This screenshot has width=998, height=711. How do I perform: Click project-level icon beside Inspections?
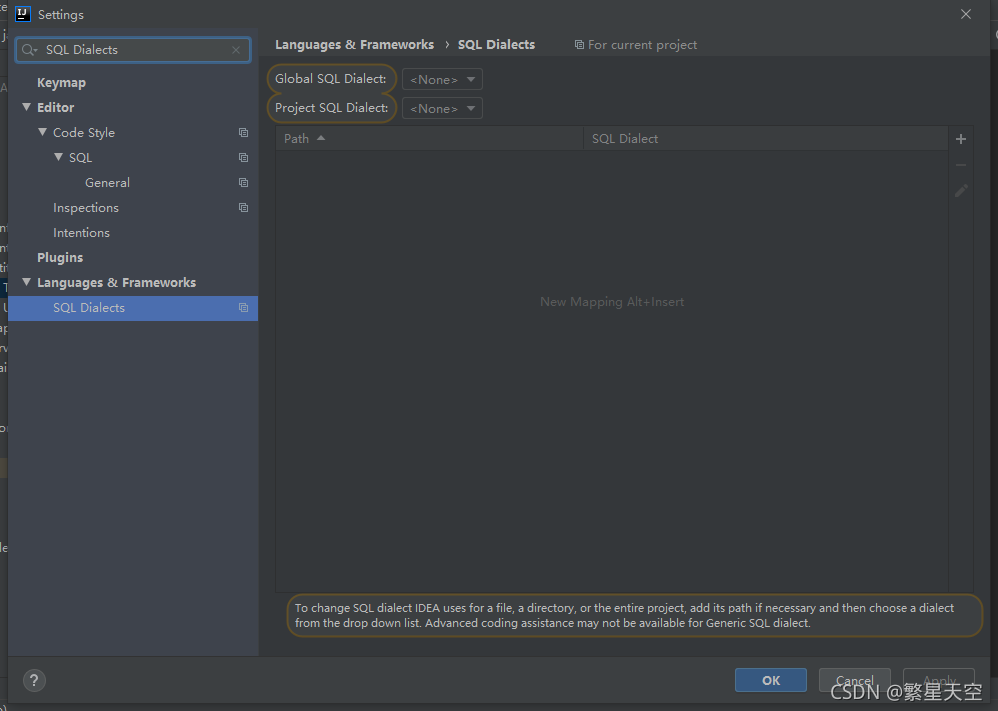243,208
